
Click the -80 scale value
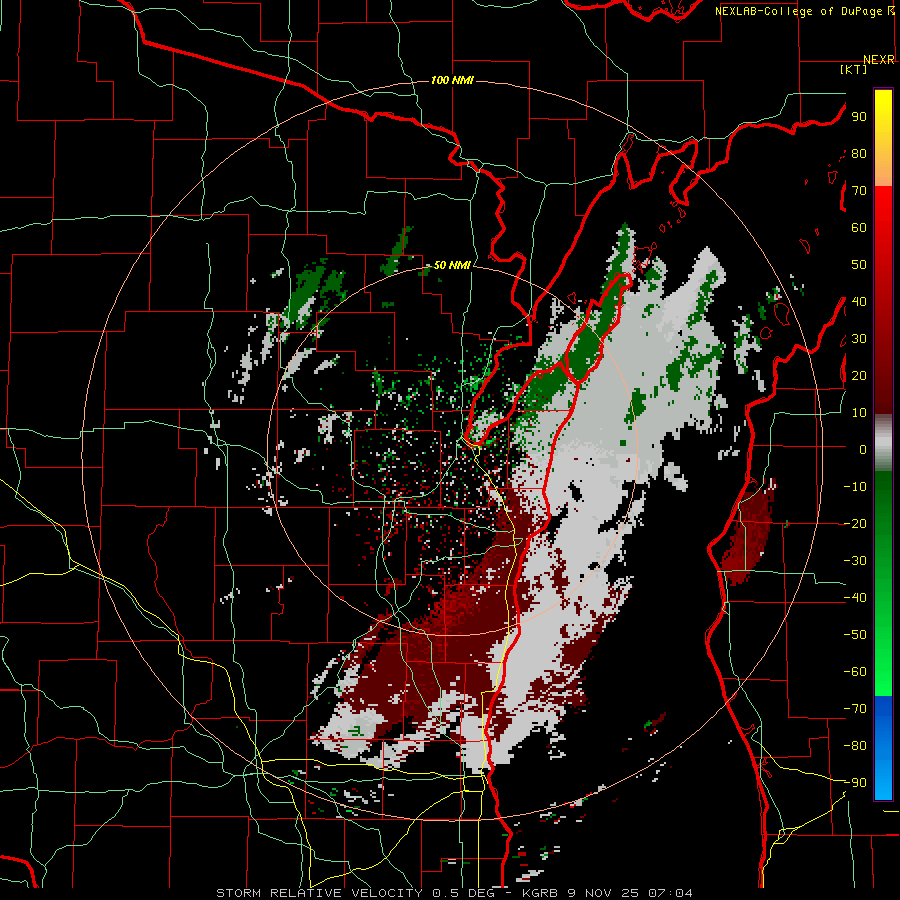855,746
